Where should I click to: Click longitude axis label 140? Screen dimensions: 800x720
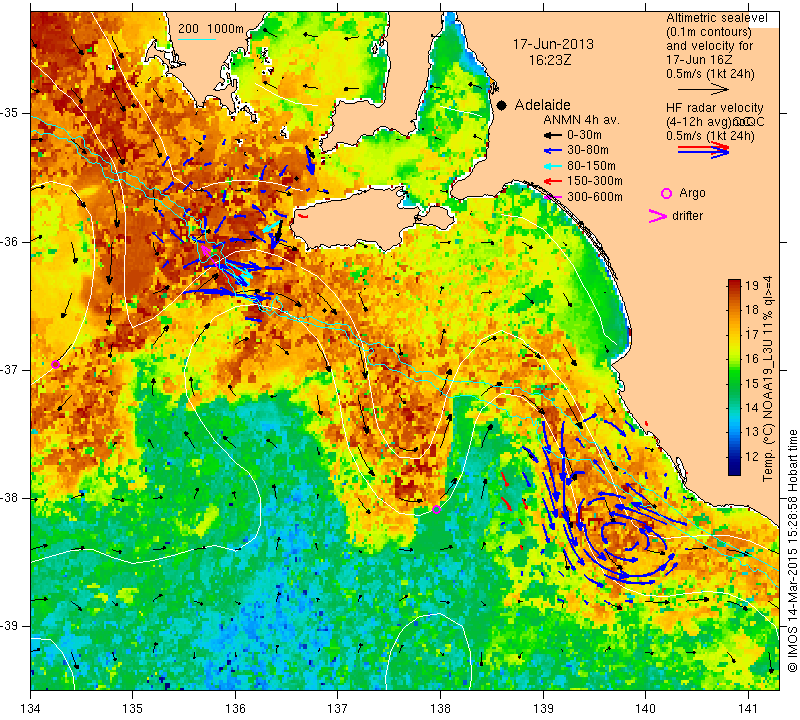click(x=645, y=709)
